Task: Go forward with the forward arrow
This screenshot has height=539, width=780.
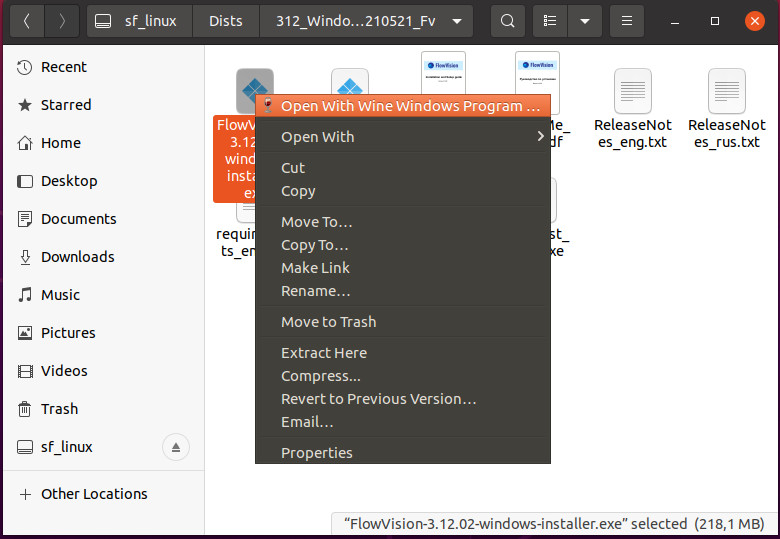Action: point(62,21)
